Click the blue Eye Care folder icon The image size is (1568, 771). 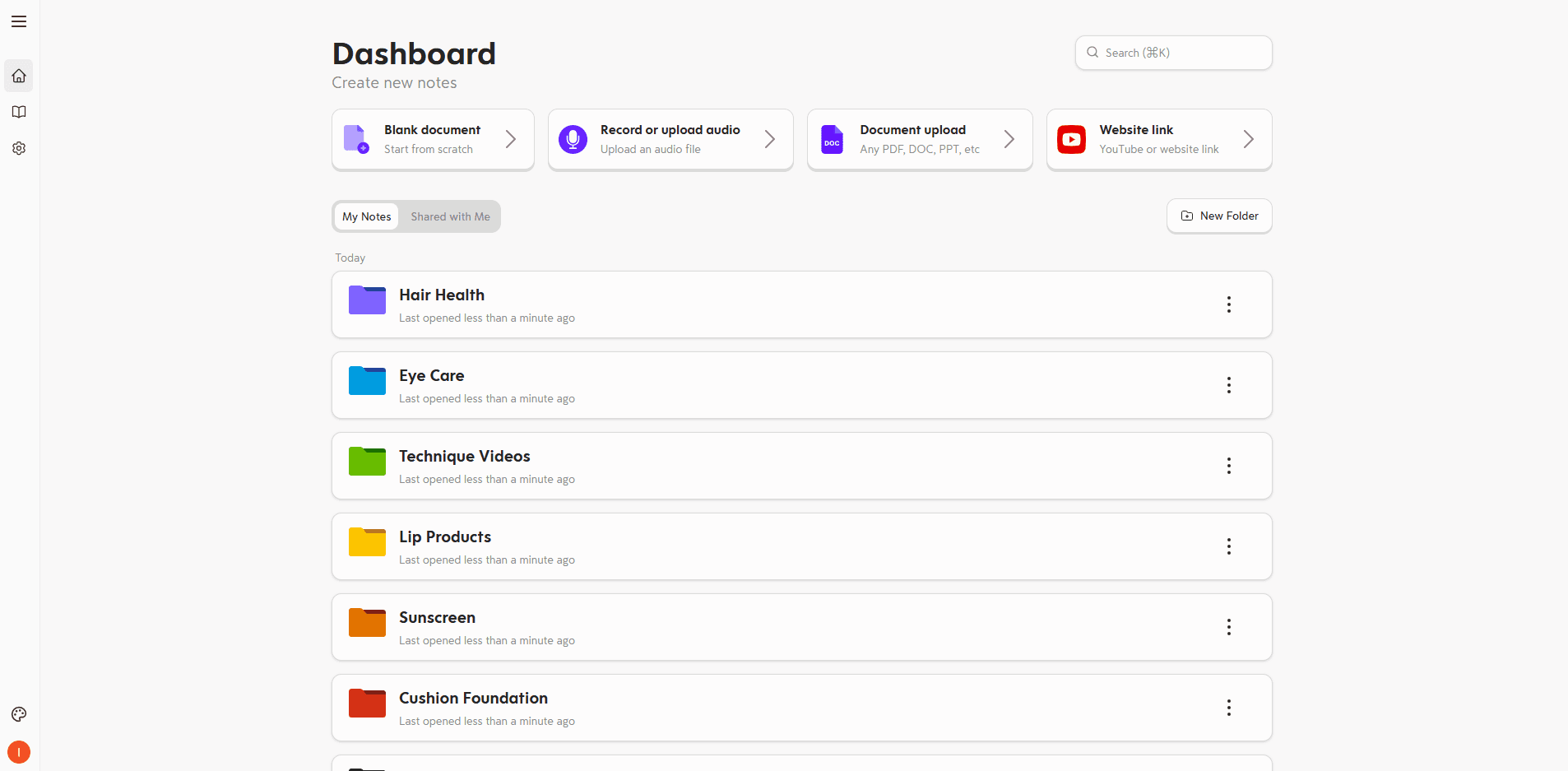(x=367, y=381)
